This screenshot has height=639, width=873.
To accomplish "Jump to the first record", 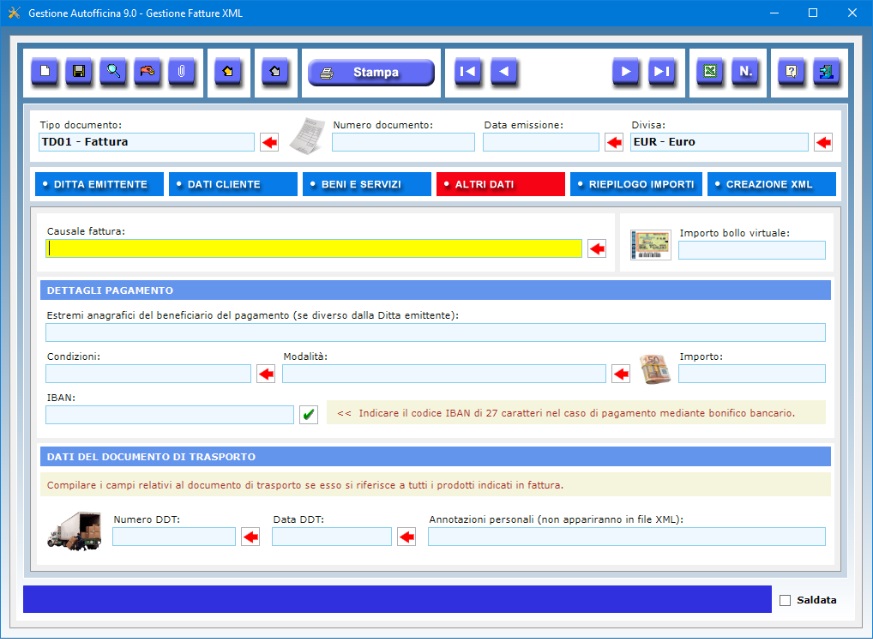I will pyautogui.click(x=467, y=72).
